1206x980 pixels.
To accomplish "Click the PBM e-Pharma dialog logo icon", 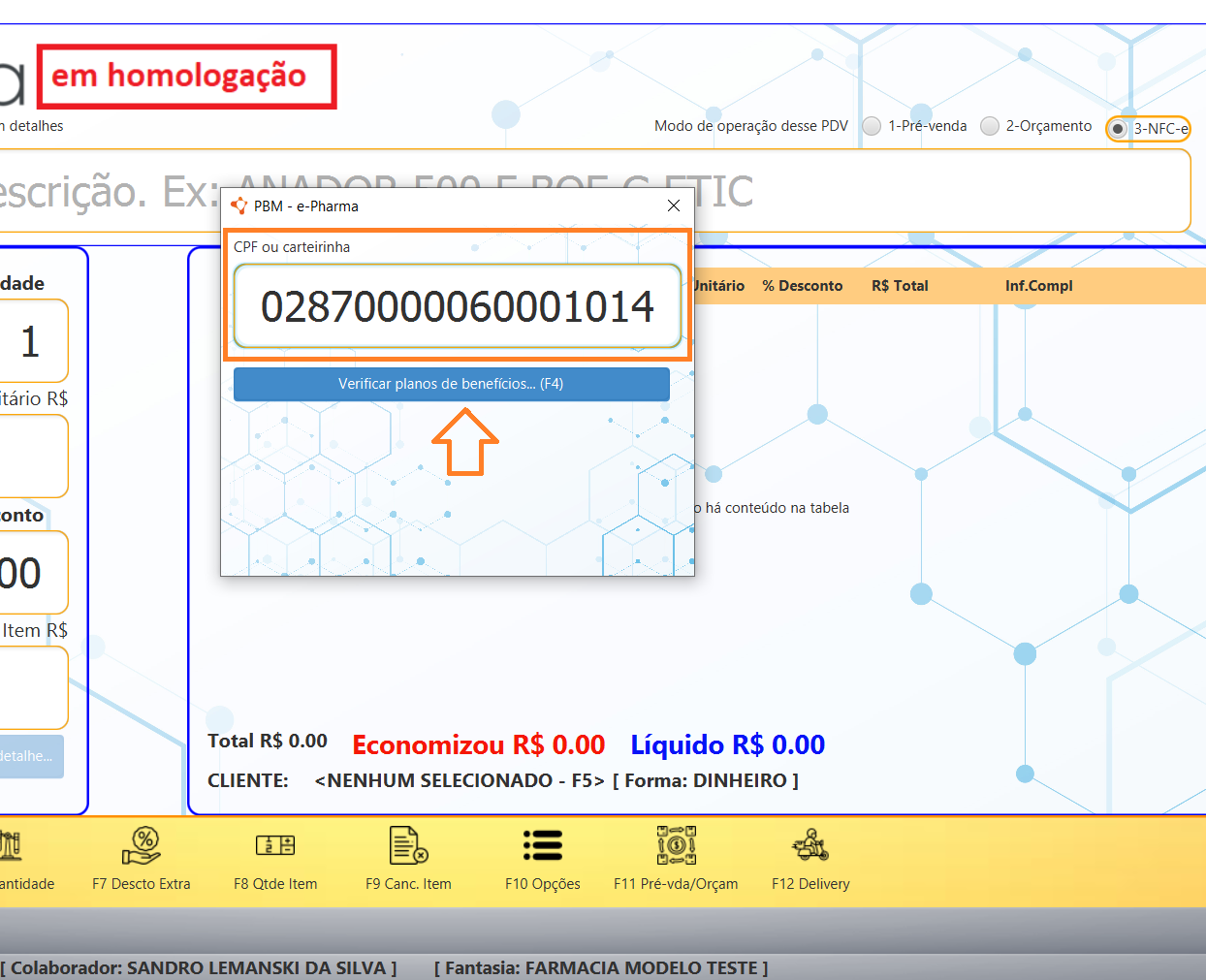I will tap(238, 205).
